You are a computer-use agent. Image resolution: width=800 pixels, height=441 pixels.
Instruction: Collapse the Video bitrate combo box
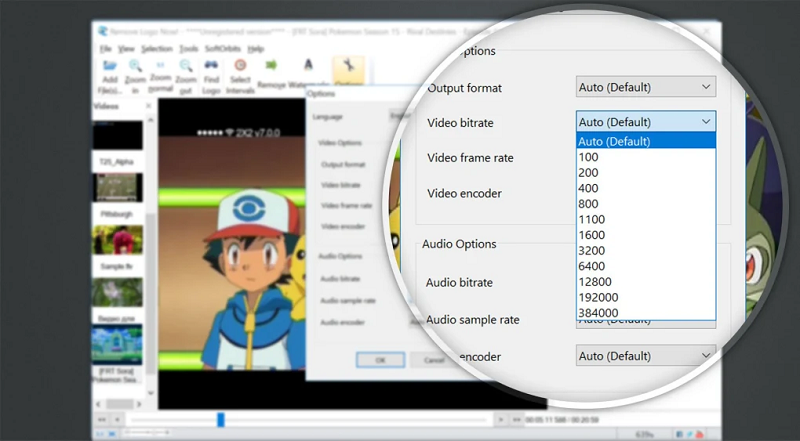[646, 121]
